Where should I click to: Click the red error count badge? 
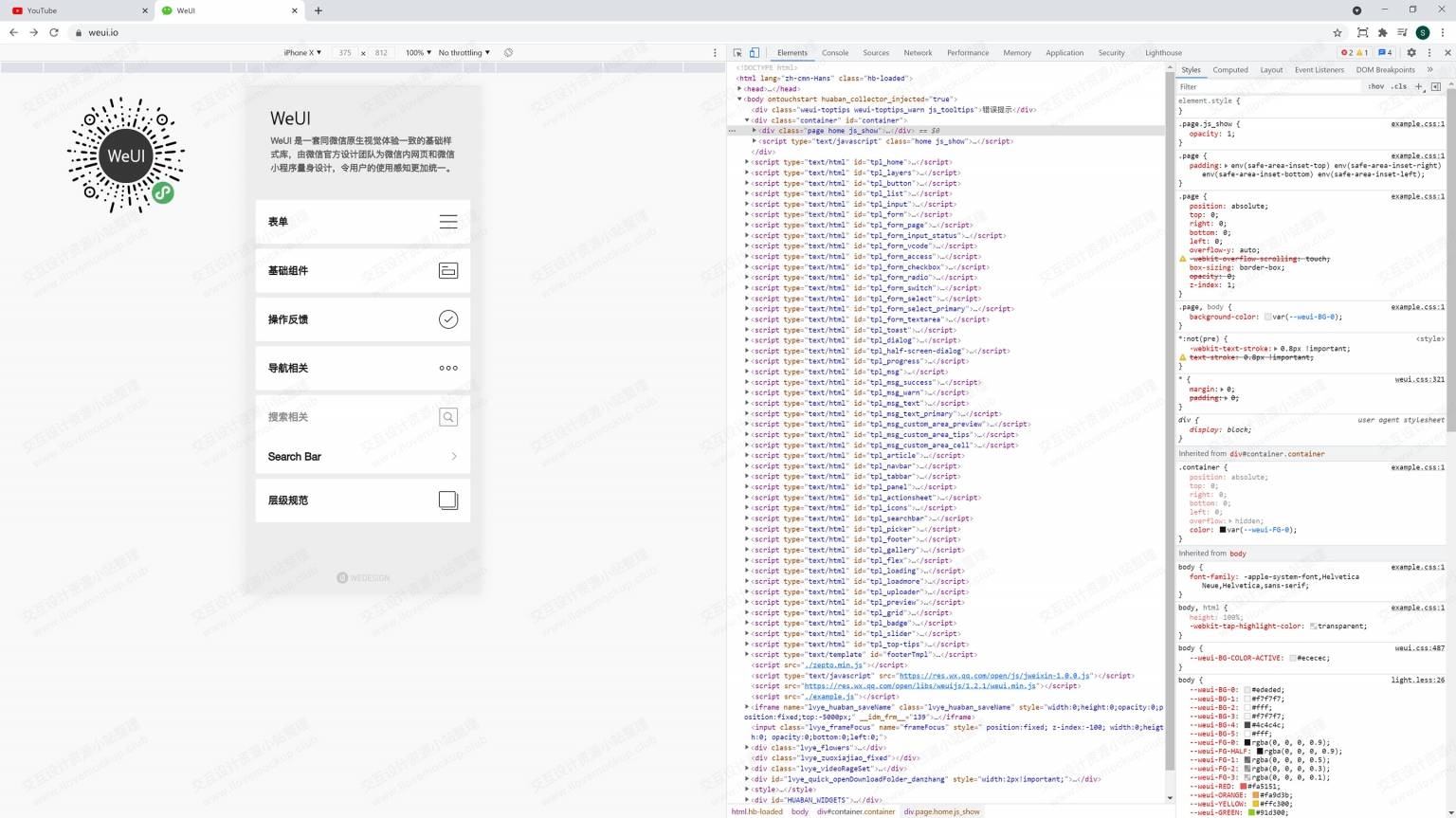click(1347, 53)
